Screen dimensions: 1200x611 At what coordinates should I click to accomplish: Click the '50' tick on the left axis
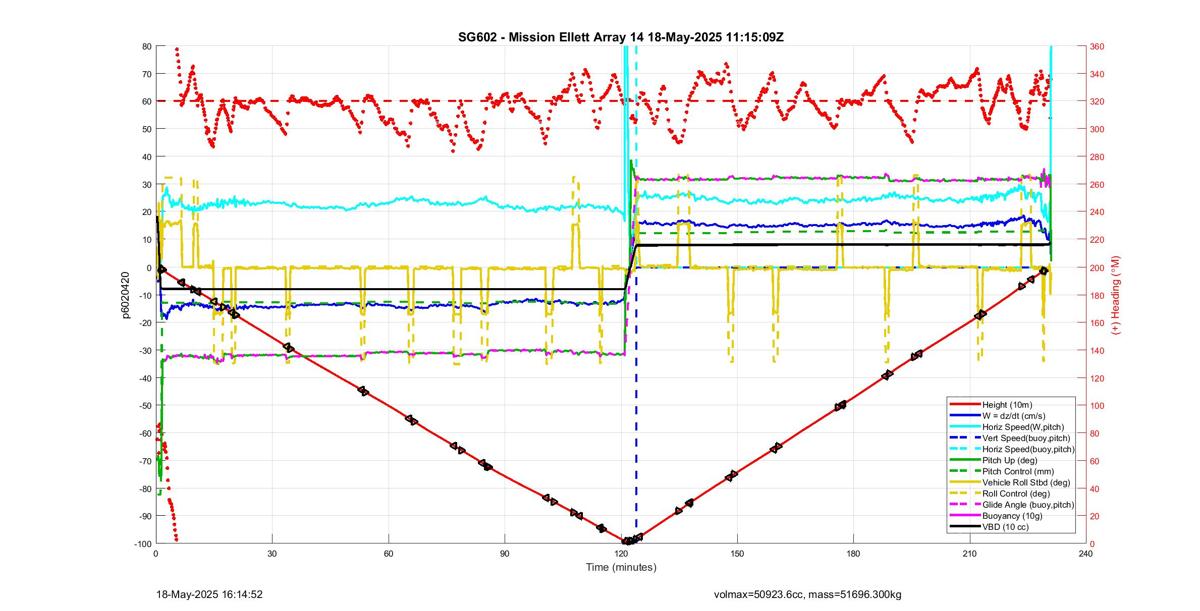[146, 129]
